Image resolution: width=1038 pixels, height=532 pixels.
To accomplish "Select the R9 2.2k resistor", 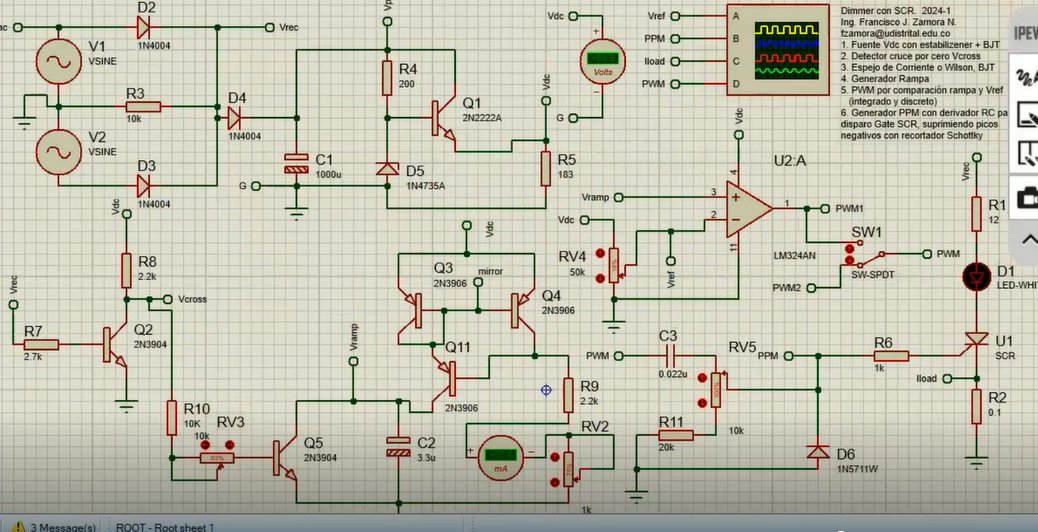I will pos(568,395).
